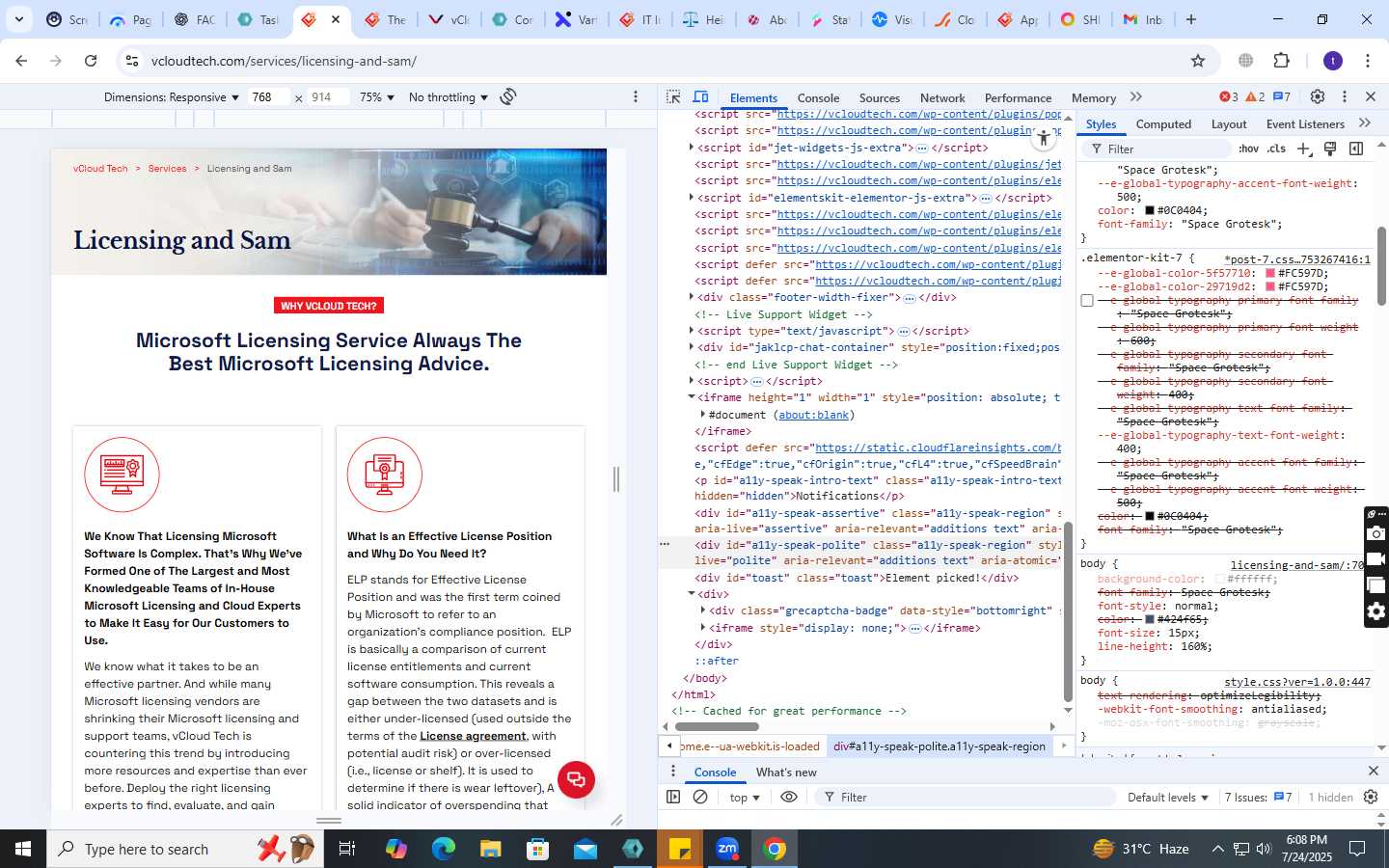This screenshot has height=868, width=1389.
Task: Open the What's new drawer tab
Action: pos(786,772)
